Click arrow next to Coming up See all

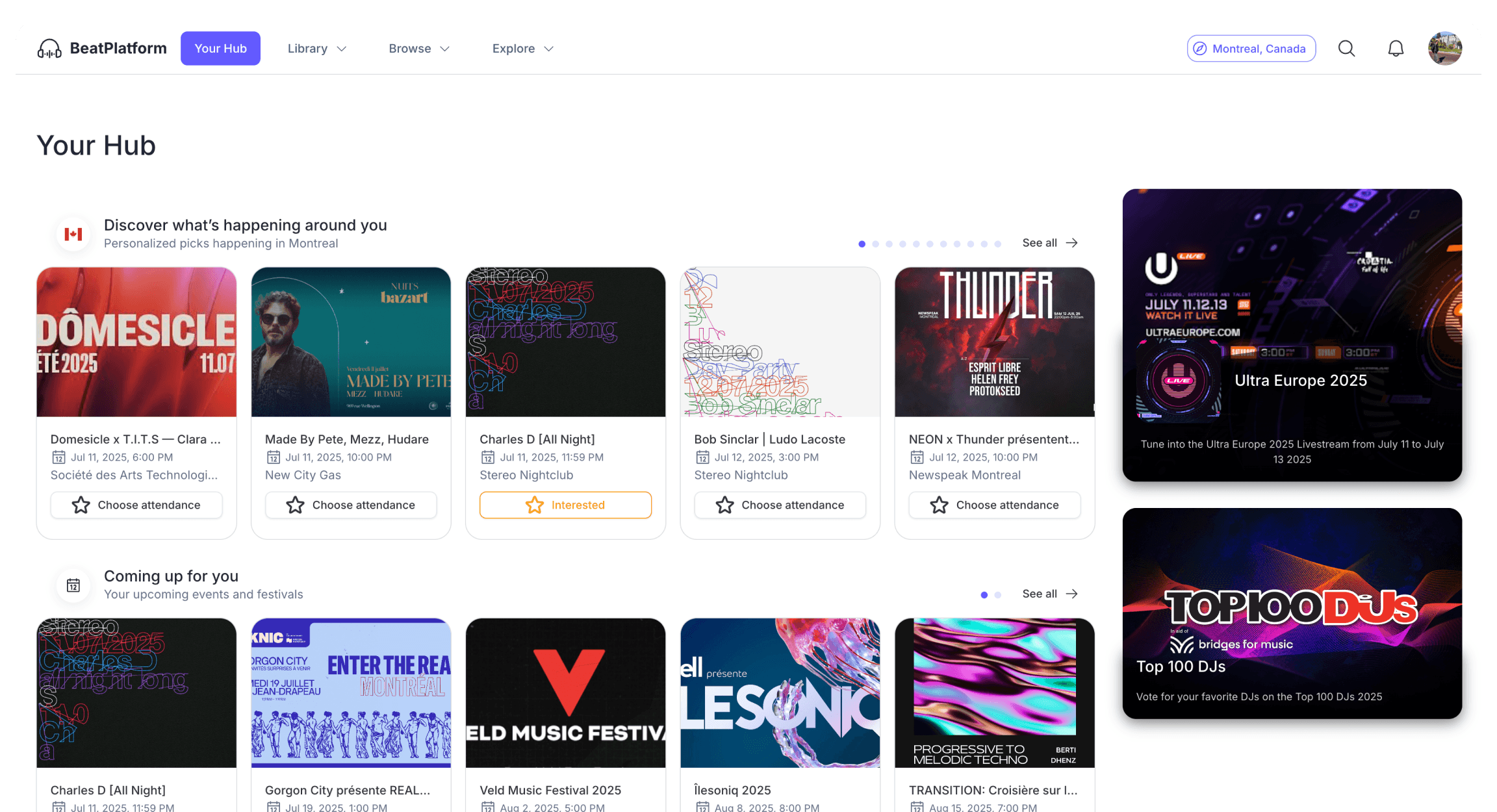coord(1072,594)
